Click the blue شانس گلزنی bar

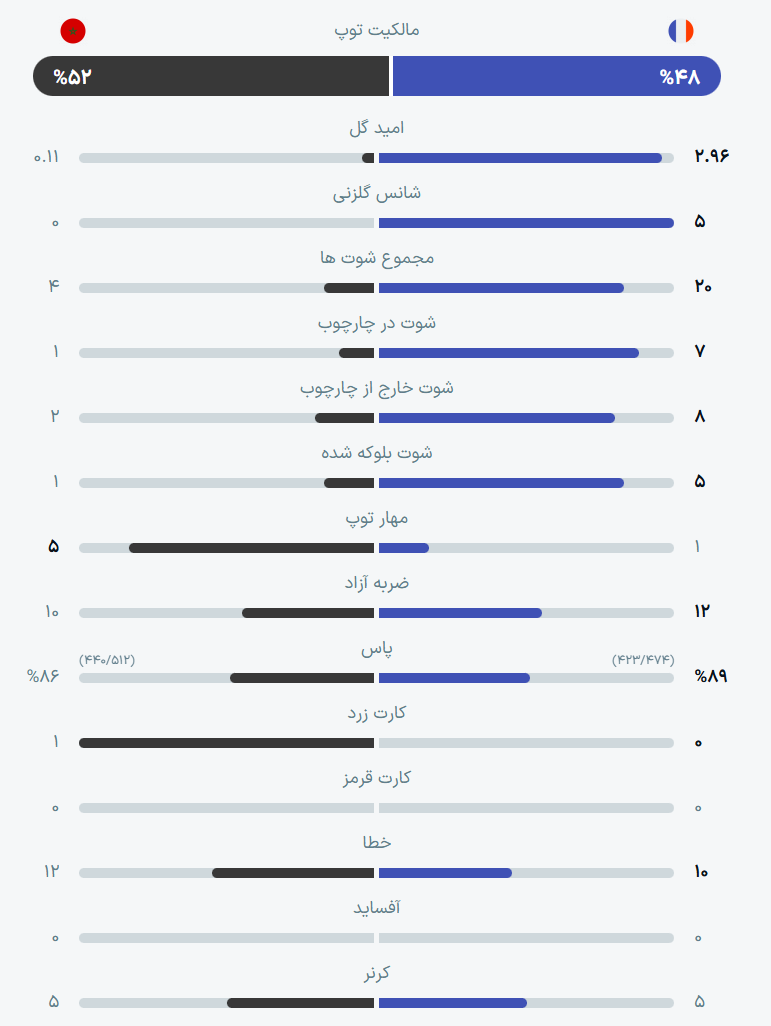[526, 223]
